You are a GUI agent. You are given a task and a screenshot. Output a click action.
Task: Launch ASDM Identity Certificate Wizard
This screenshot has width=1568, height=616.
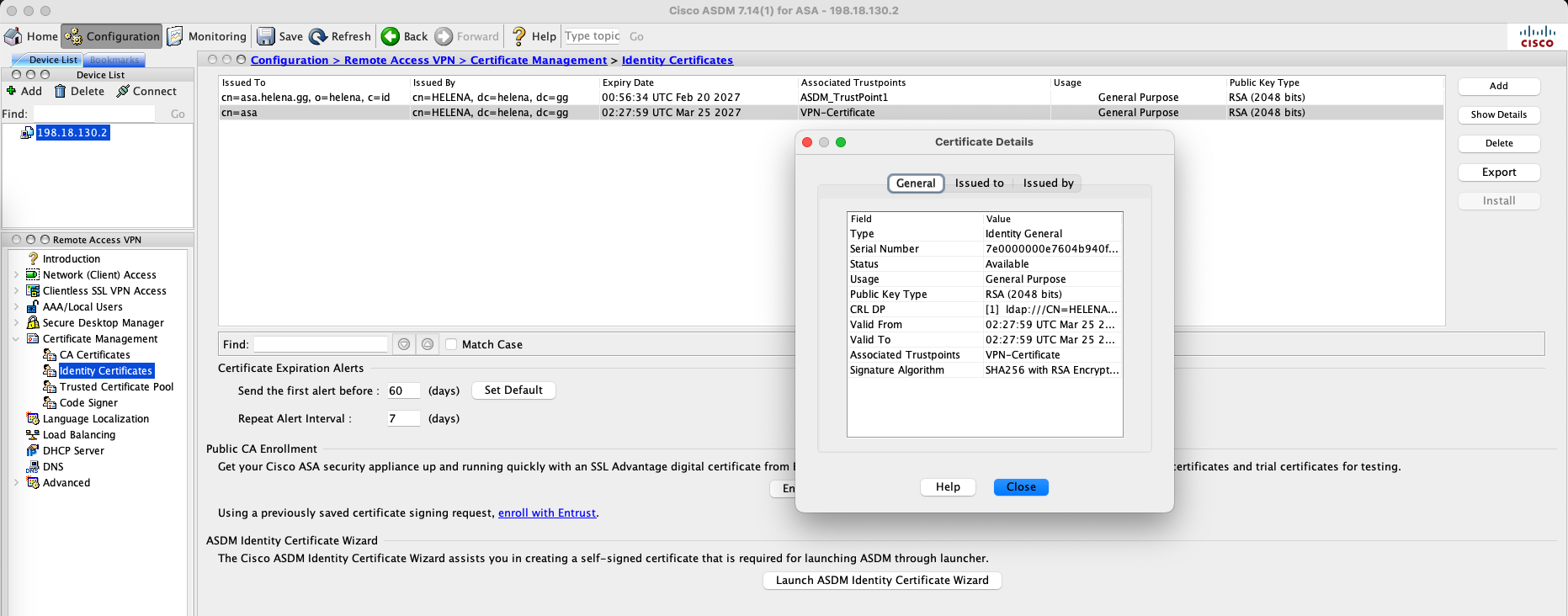point(882,581)
